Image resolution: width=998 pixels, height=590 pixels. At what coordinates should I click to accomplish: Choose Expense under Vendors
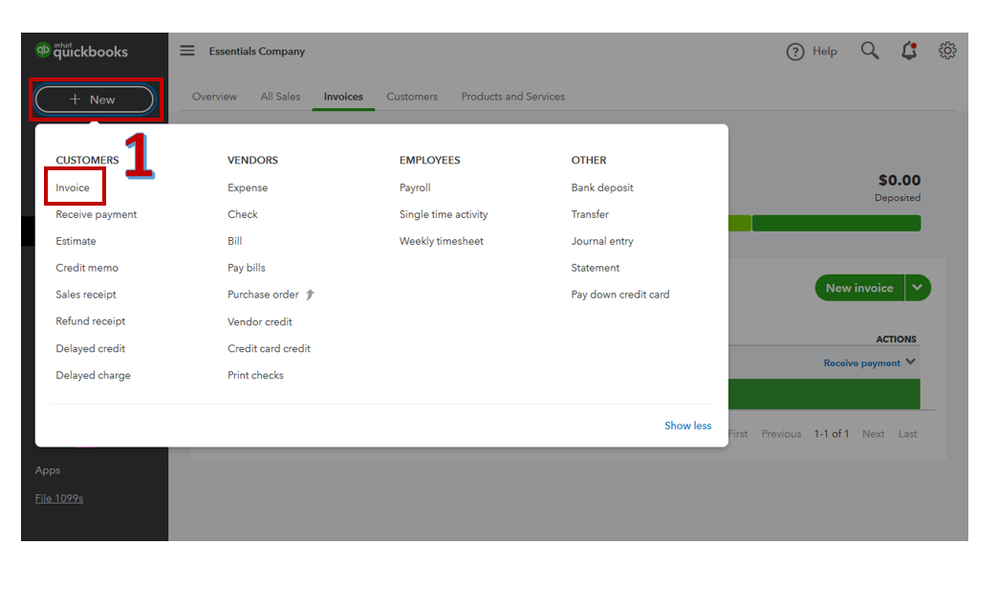(x=248, y=188)
